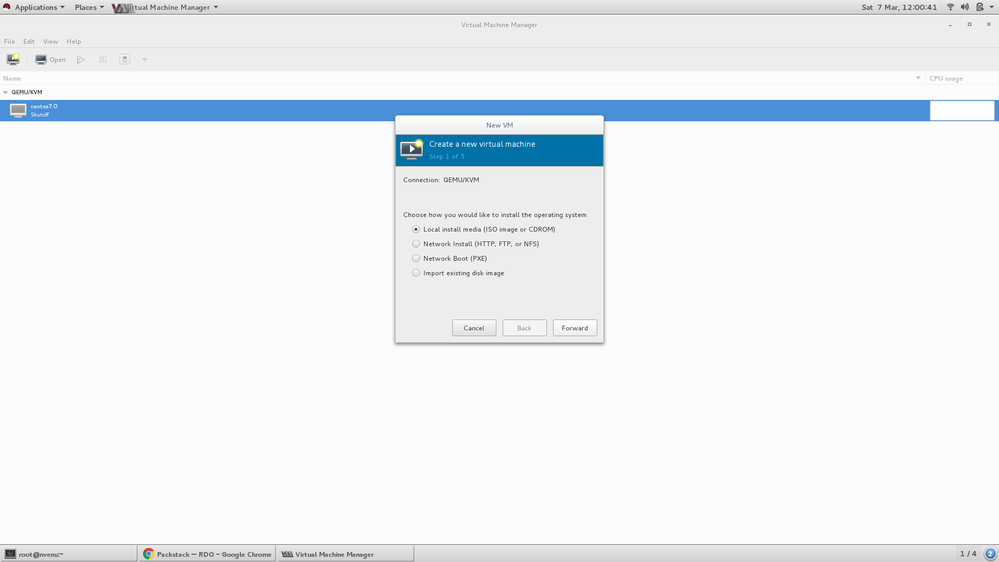This screenshot has height=562, width=999.
Task: Open the Applications menu in top panel
Action: pos(35,7)
